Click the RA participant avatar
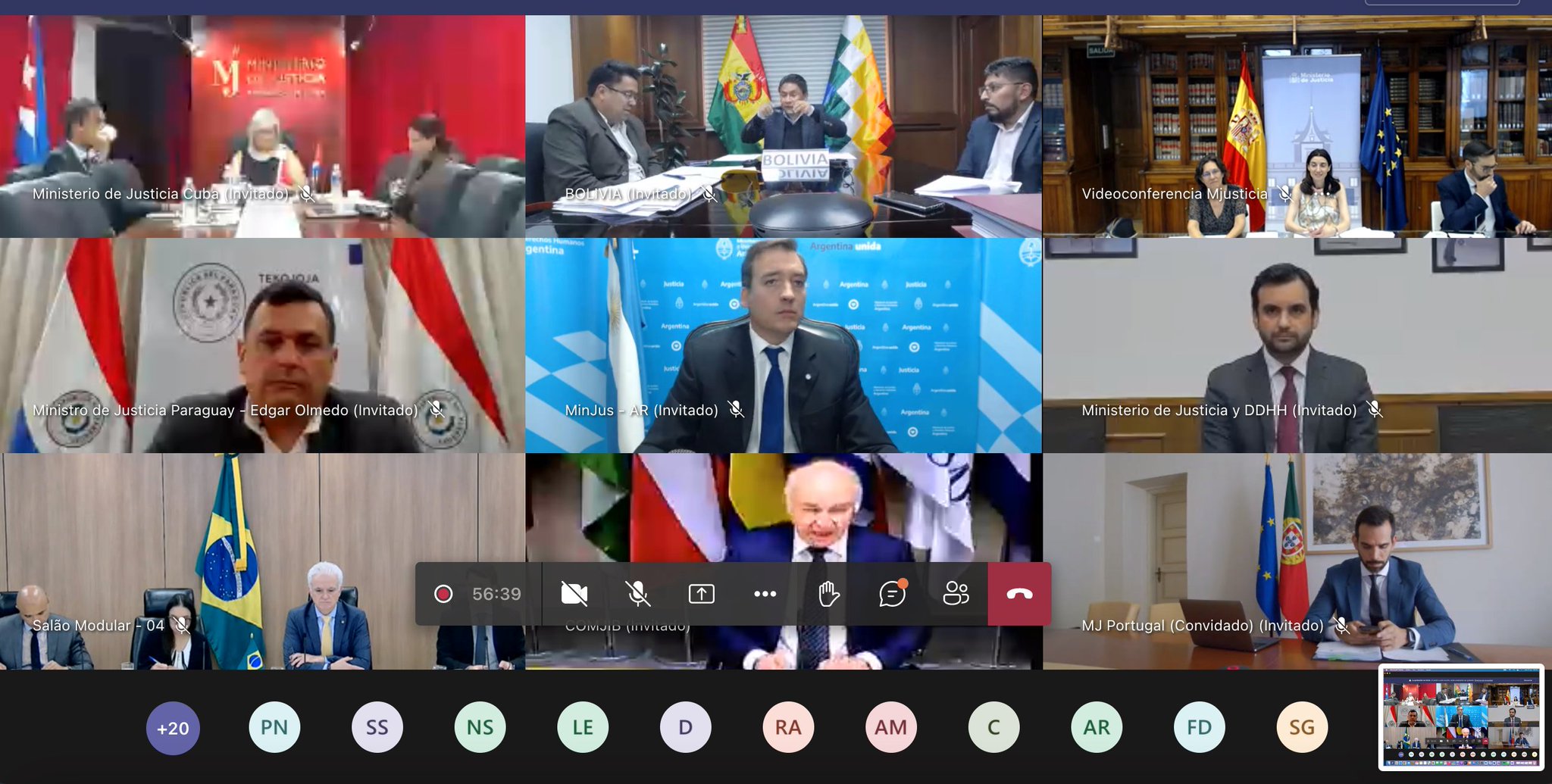 tap(788, 727)
